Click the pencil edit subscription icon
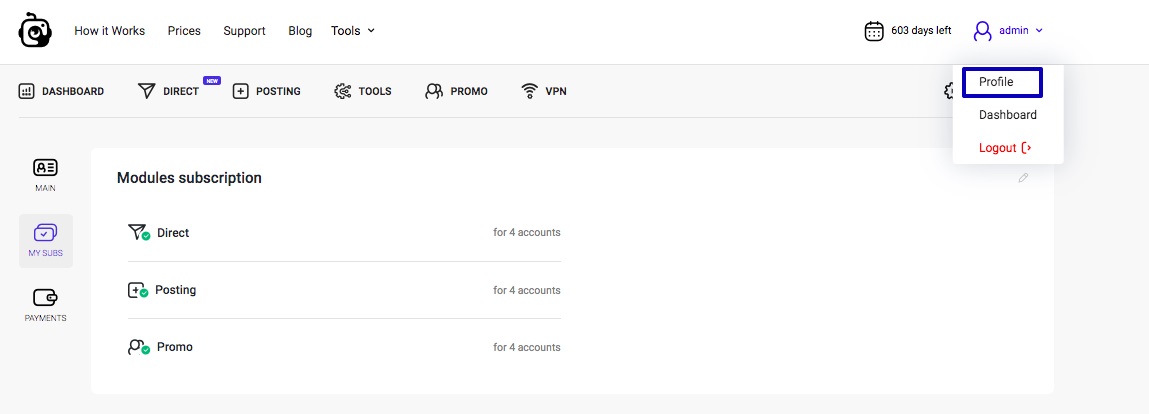This screenshot has width=1149, height=414. click(x=1023, y=178)
